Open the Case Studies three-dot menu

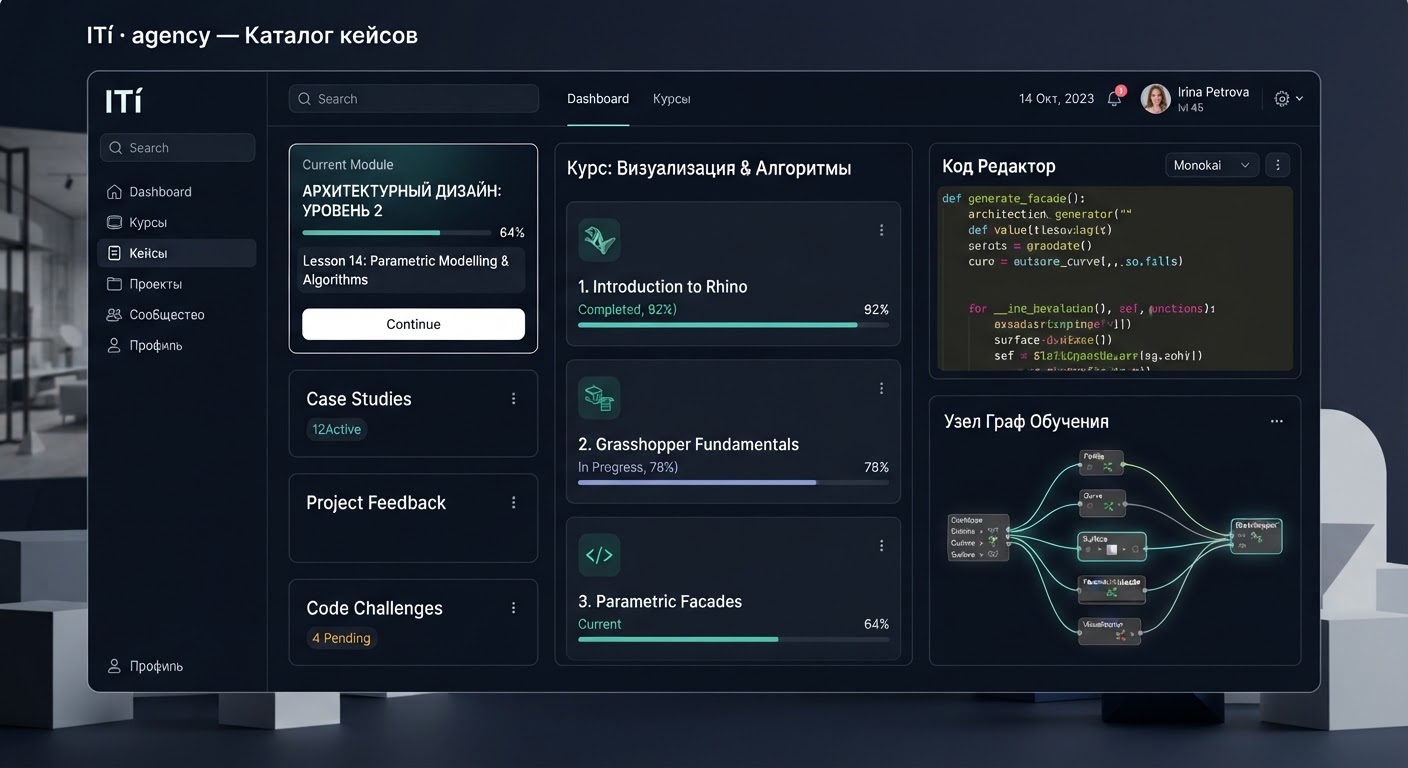[x=514, y=399]
